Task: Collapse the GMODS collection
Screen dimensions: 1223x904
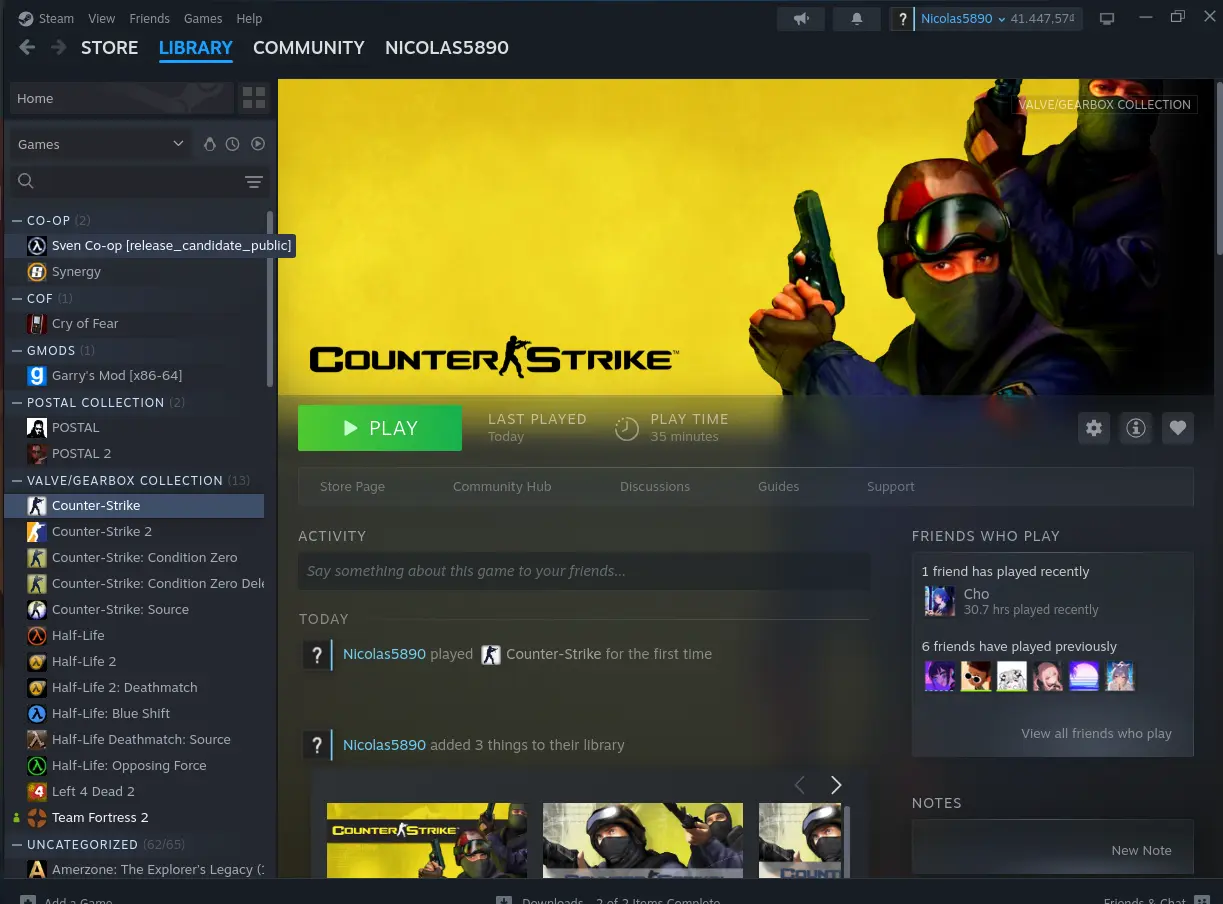Action: click(16, 350)
